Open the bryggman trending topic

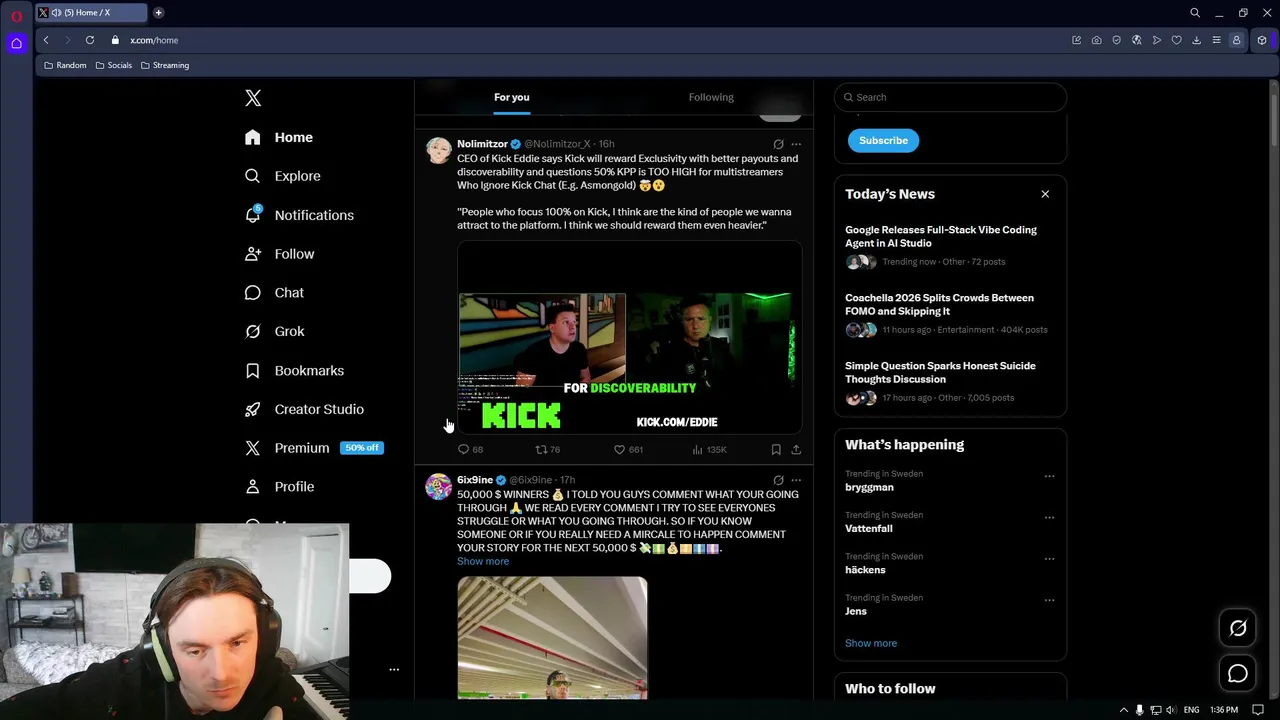(869, 487)
